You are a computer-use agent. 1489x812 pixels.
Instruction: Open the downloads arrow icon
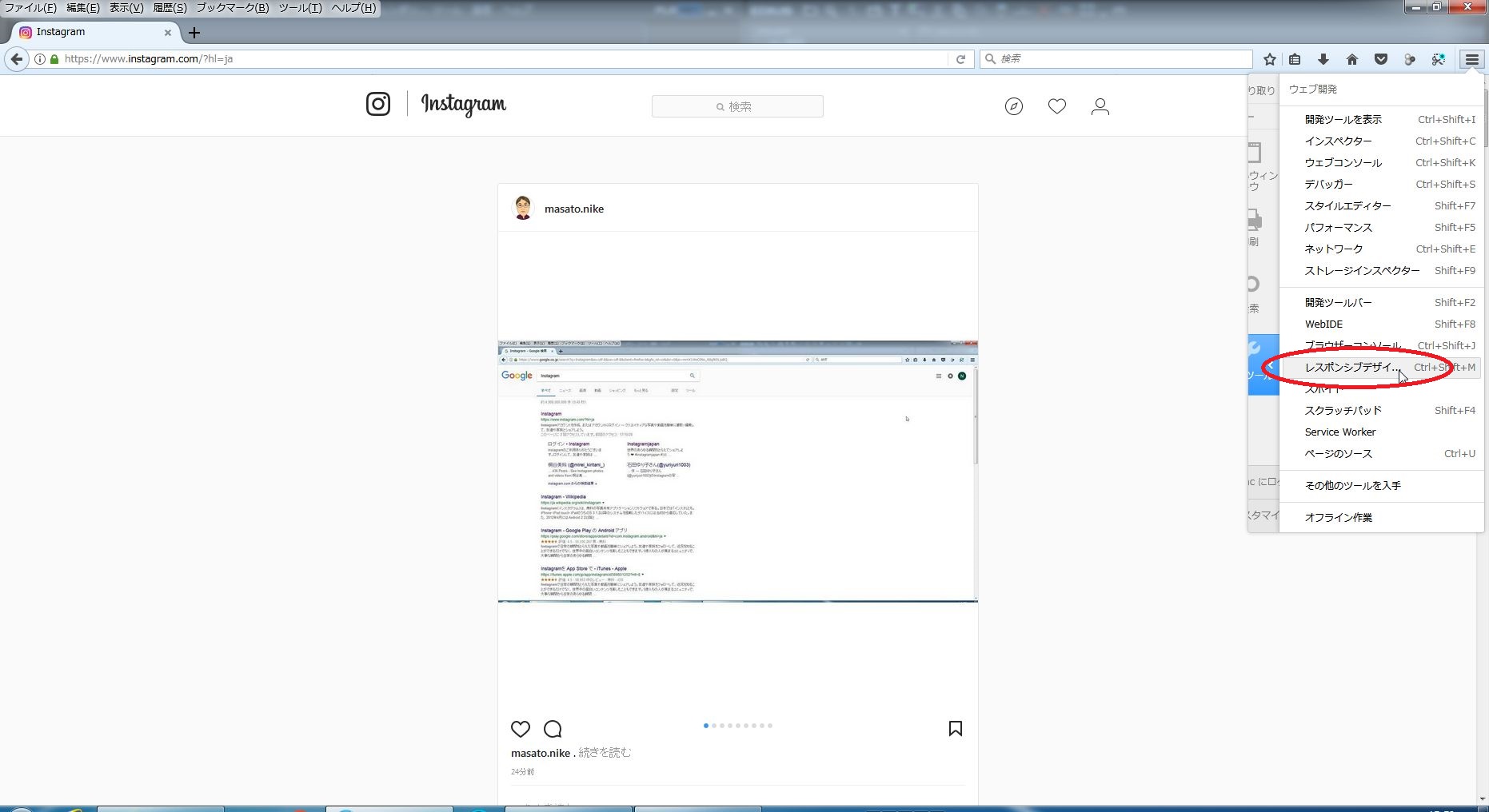(1323, 59)
